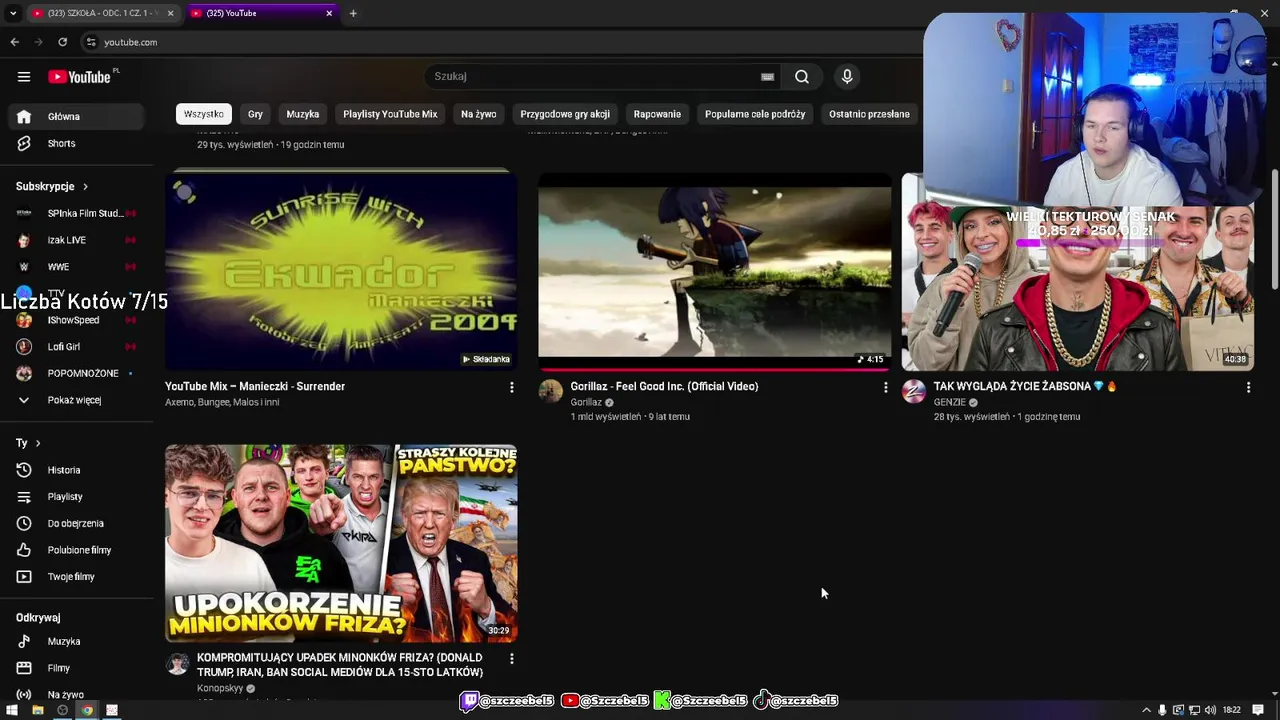Open a new browser tab
This screenshot has width=1280, height=720.
(353, 13)
